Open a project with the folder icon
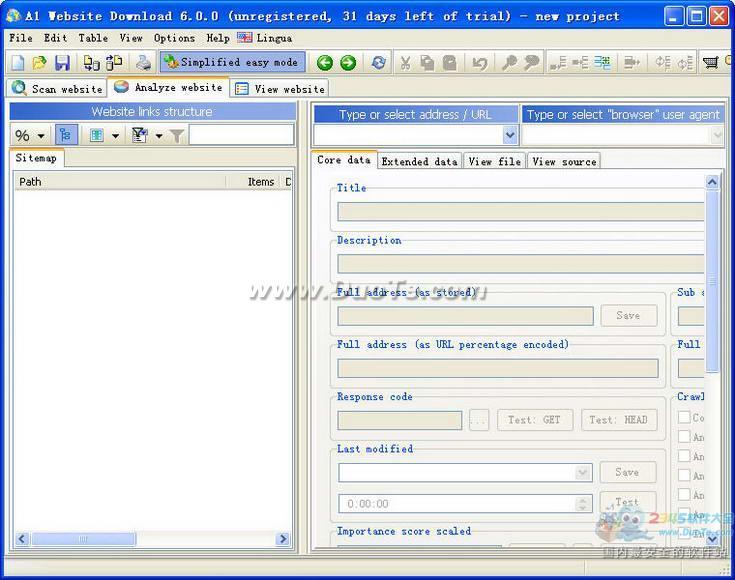This screenshot has width=735, height=580. 39,62
